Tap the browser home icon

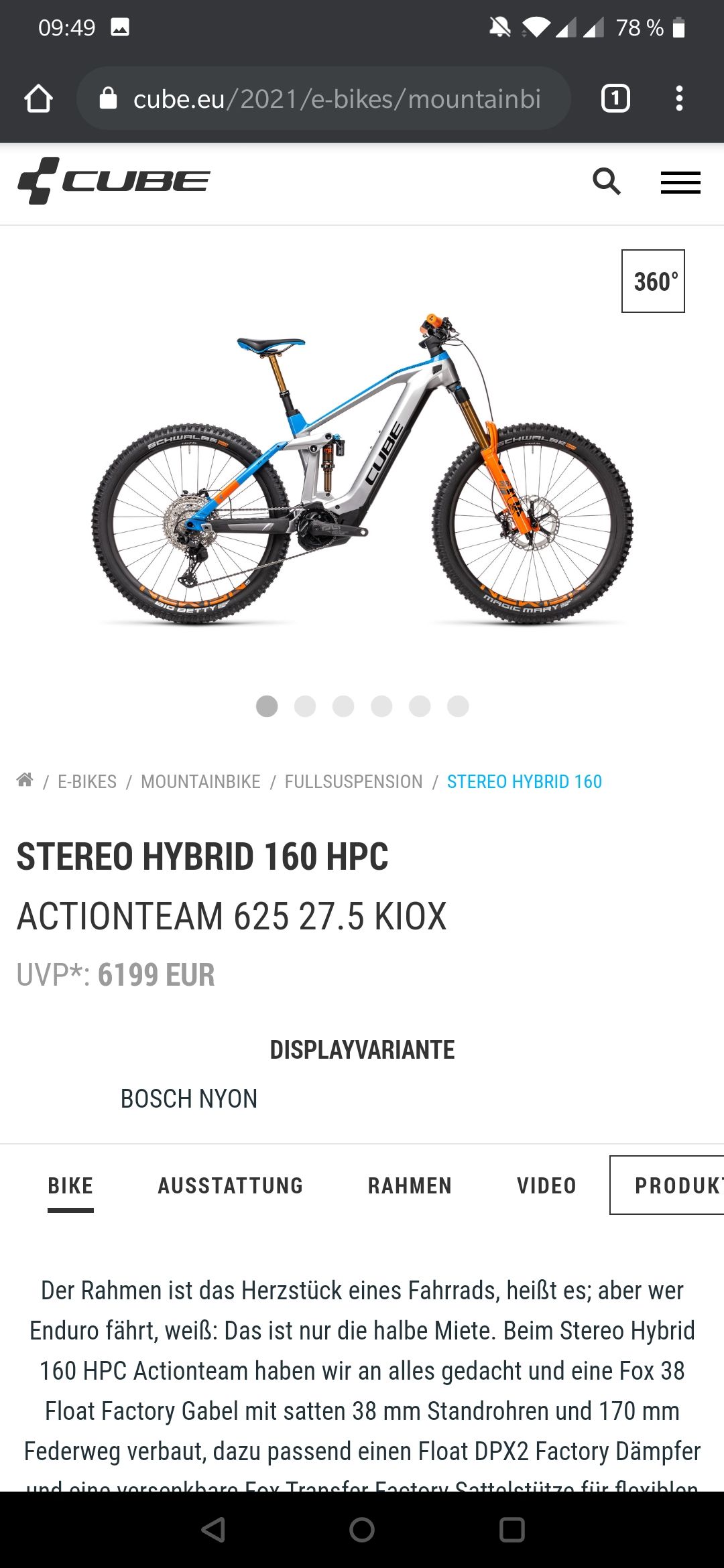38,99
